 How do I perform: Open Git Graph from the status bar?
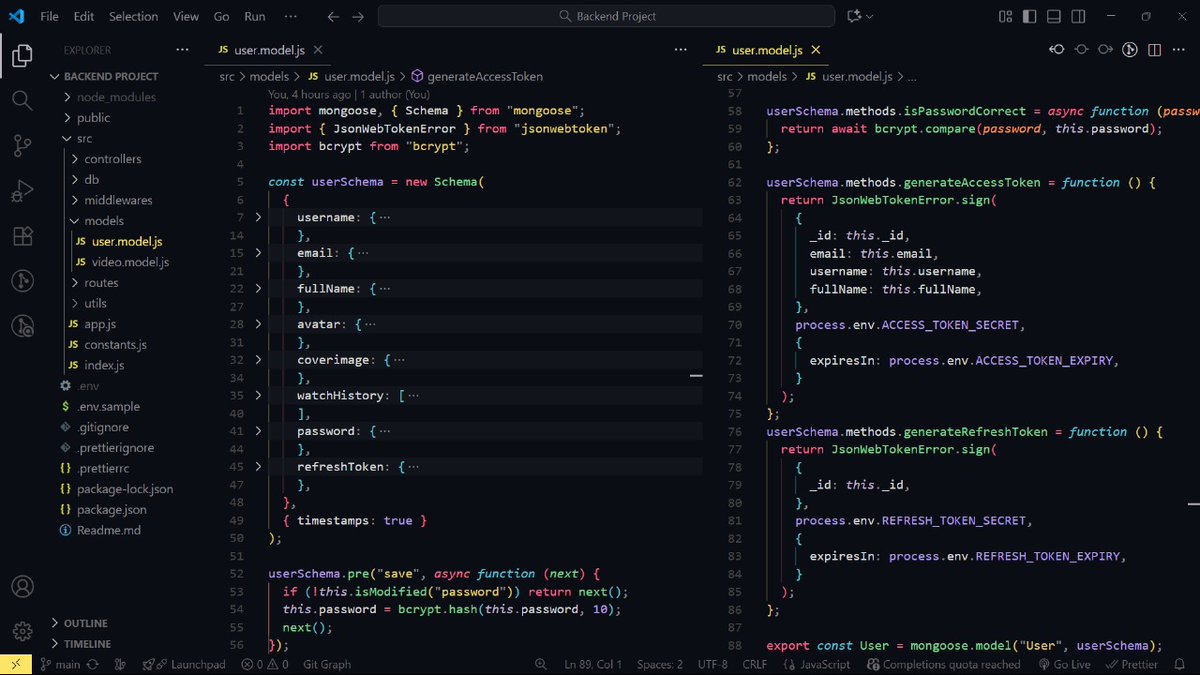click(x=326, y=664)
